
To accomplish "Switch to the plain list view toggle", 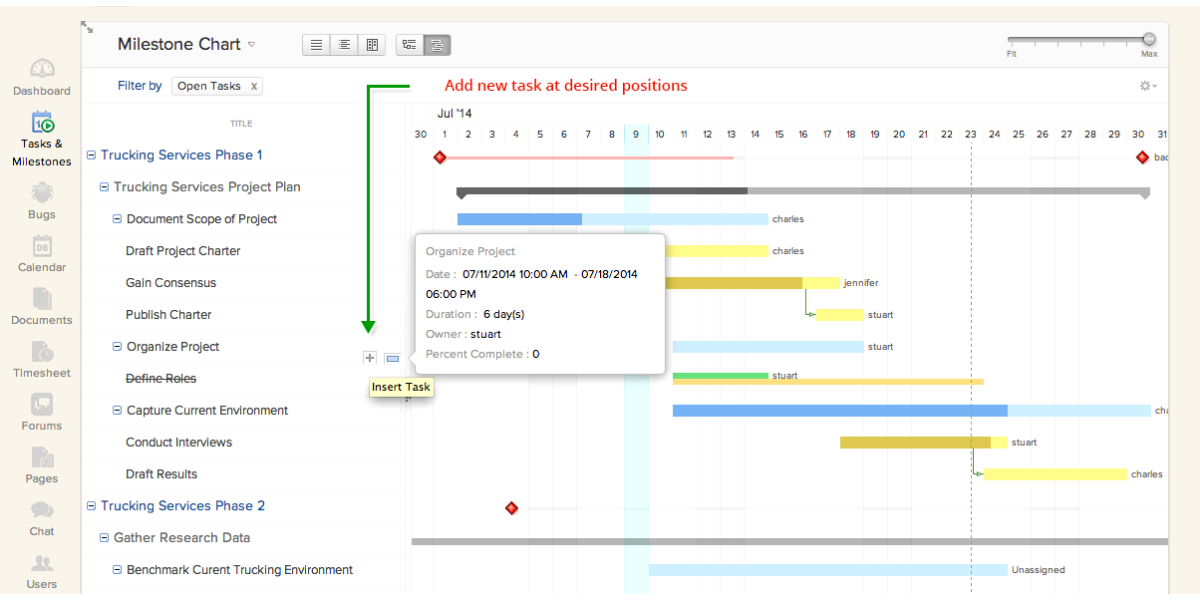I will [316, 44].
